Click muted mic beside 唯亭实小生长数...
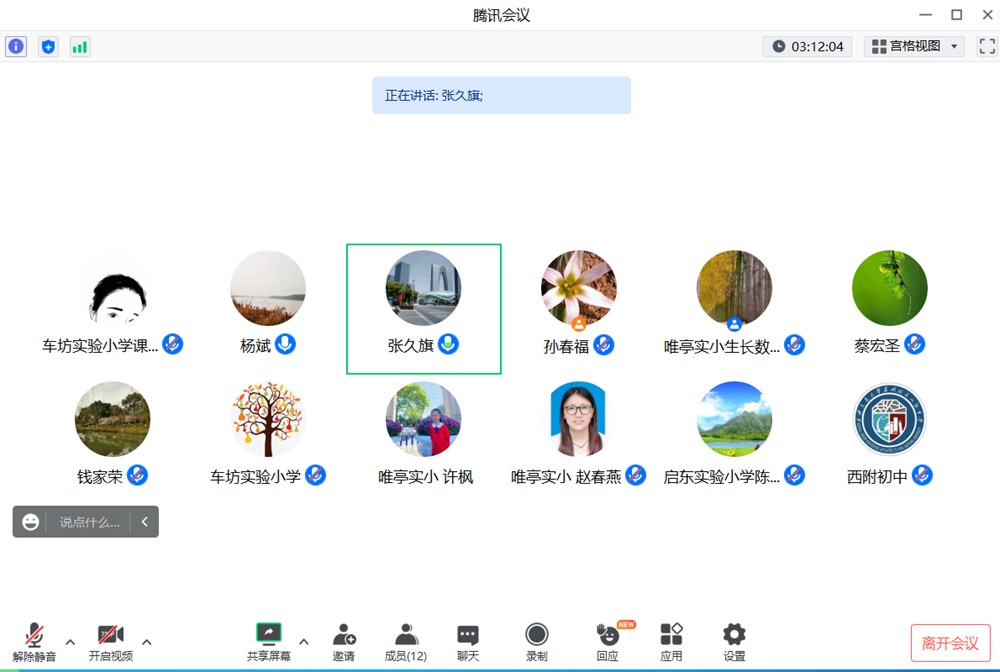1000x672 pixels. point(794,344)
